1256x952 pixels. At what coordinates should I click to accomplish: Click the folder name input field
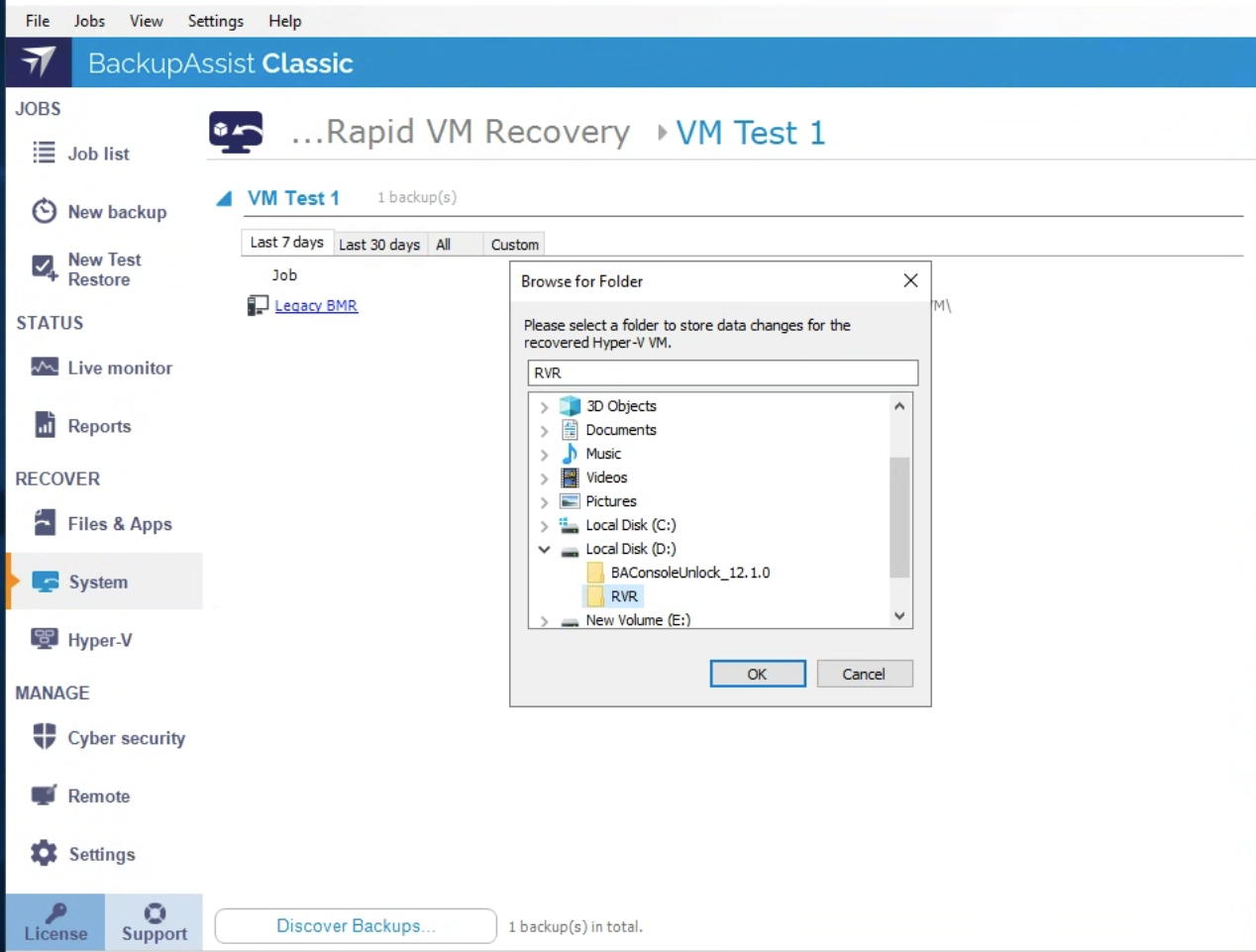click(722, 373)
